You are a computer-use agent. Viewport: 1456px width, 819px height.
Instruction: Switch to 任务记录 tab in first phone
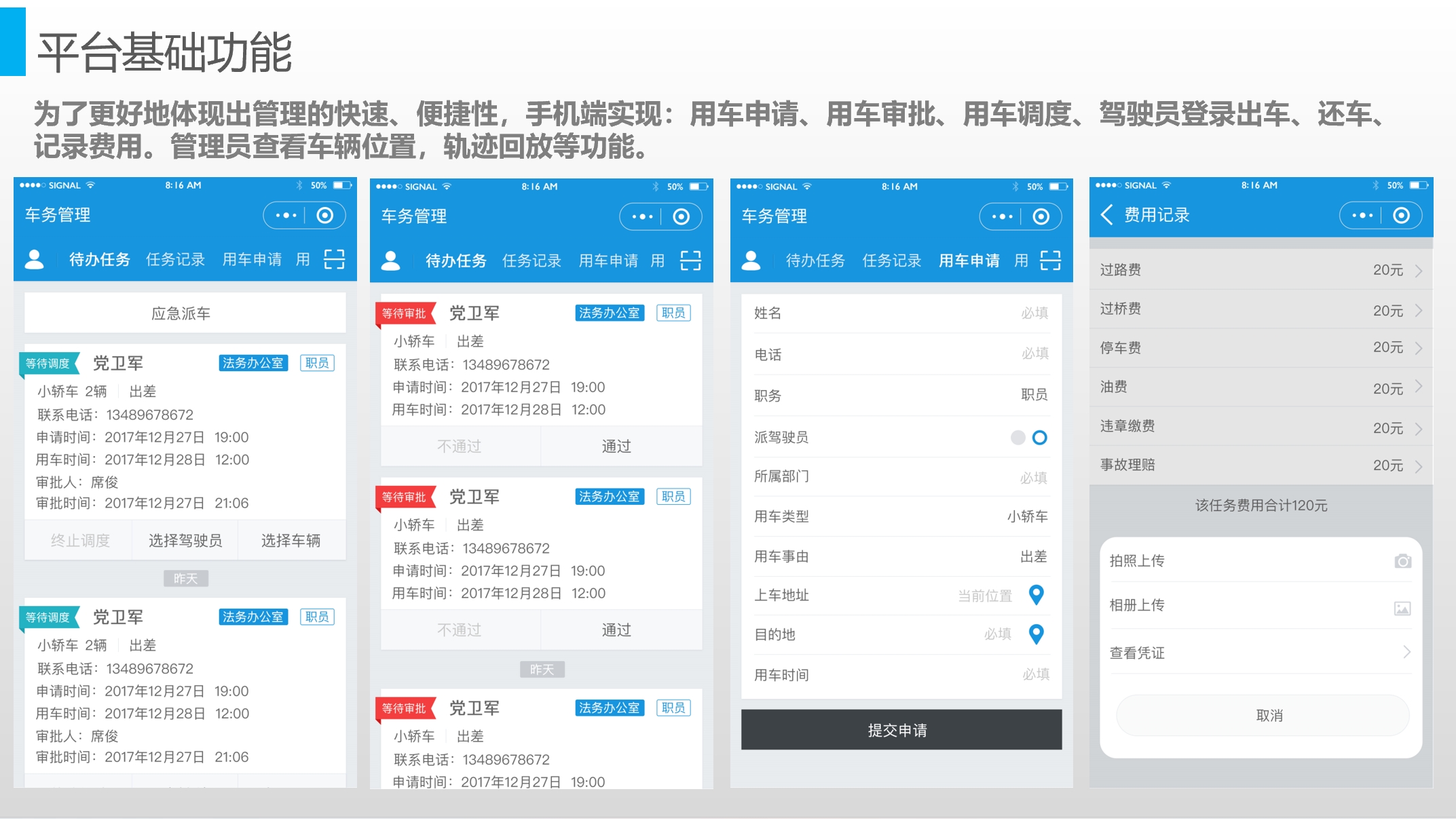point(175,260)
